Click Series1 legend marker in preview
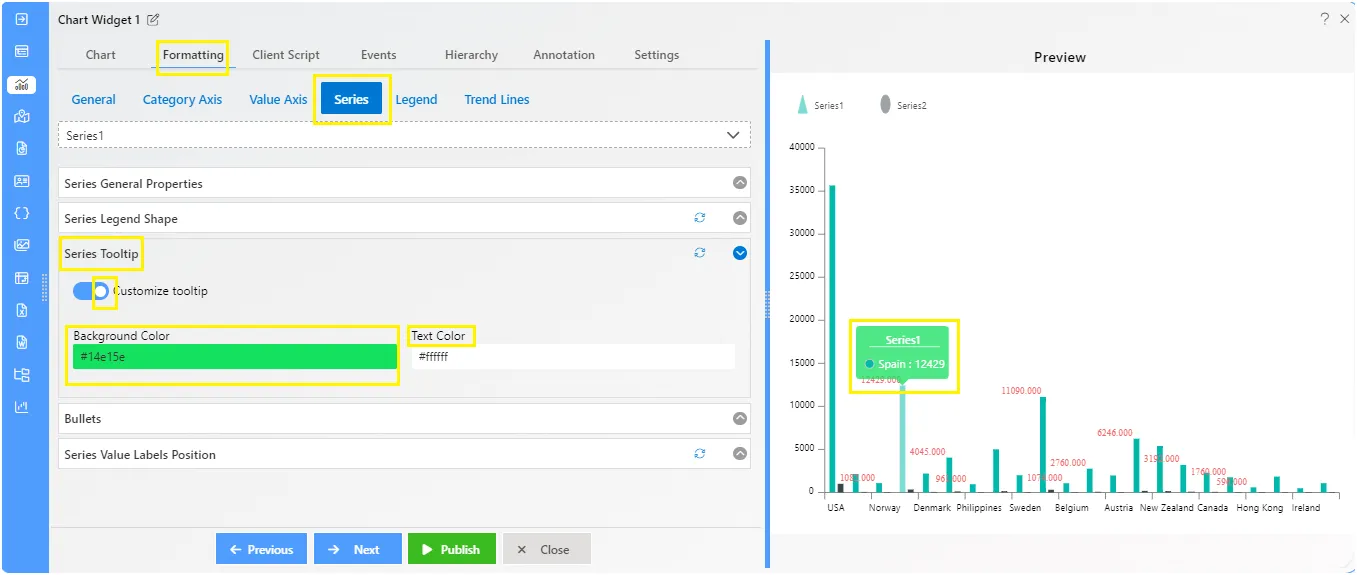This screenshot has height=575, width=1357. (802, 105)
